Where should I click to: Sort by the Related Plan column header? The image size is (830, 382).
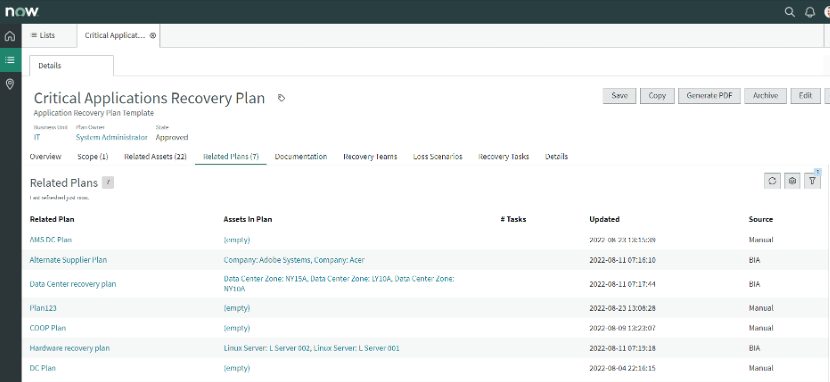pos(52,219)
